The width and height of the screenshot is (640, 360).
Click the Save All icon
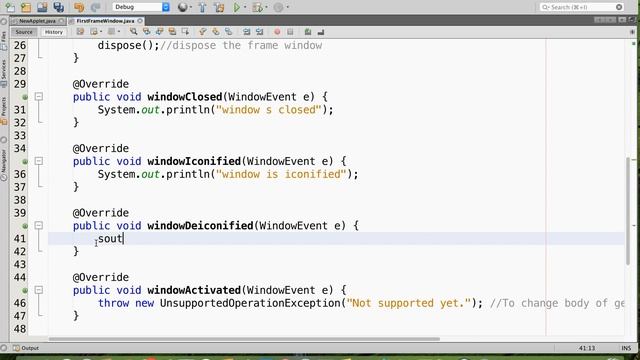[59, 7]
